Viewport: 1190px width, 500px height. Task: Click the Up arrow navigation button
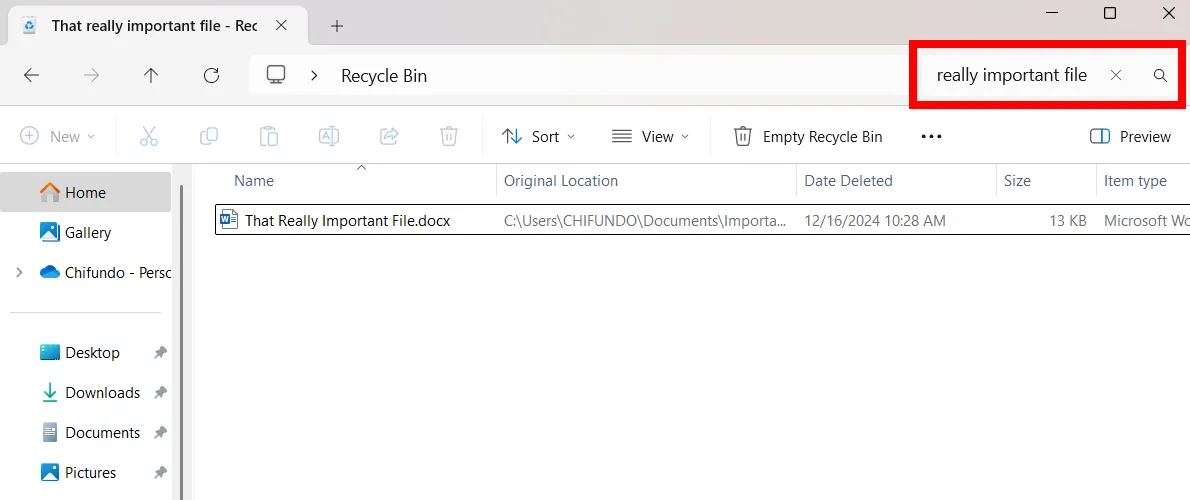(x=151, y=75)
